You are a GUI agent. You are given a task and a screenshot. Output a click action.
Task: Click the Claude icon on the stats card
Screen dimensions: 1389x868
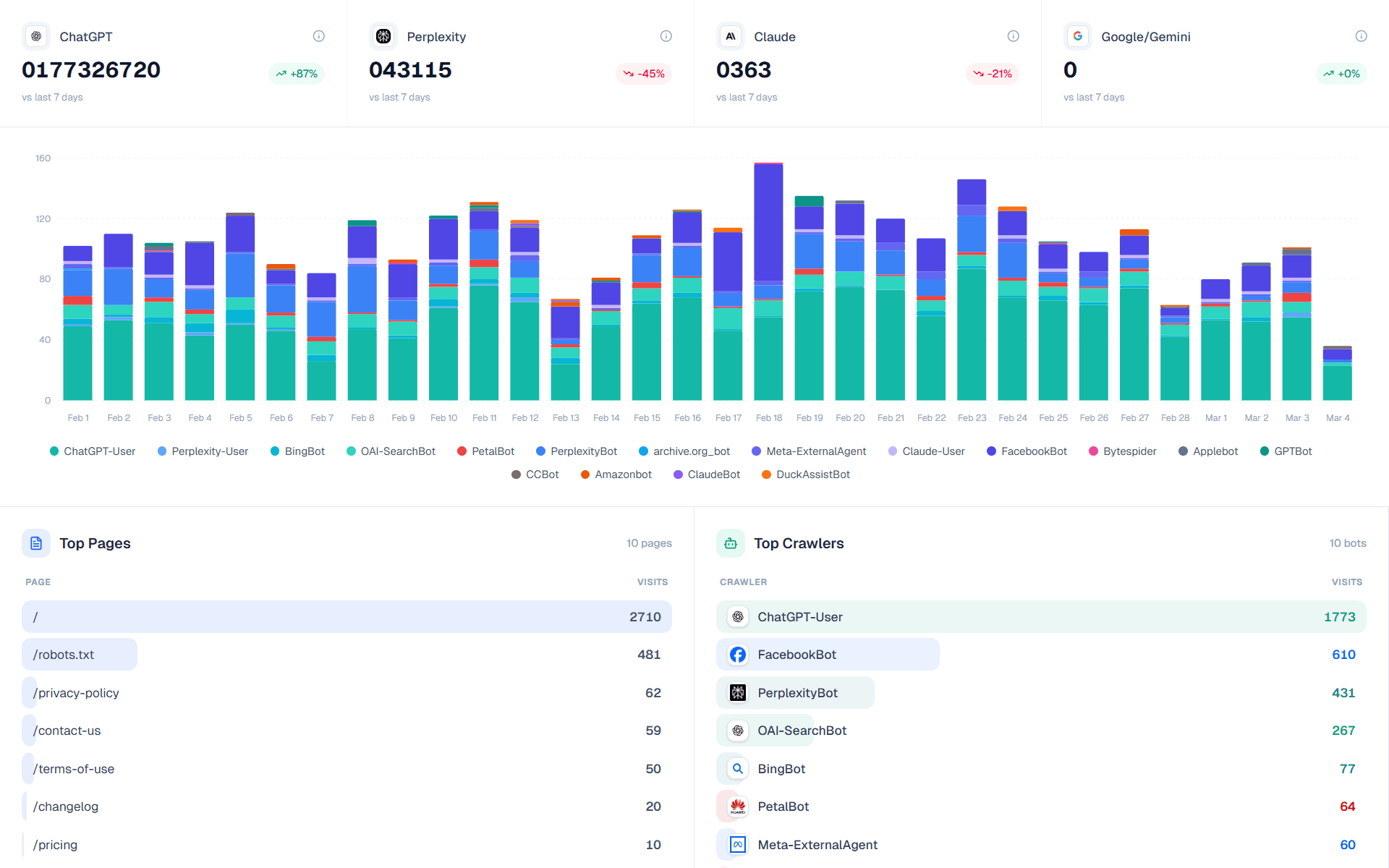(731, 36)
